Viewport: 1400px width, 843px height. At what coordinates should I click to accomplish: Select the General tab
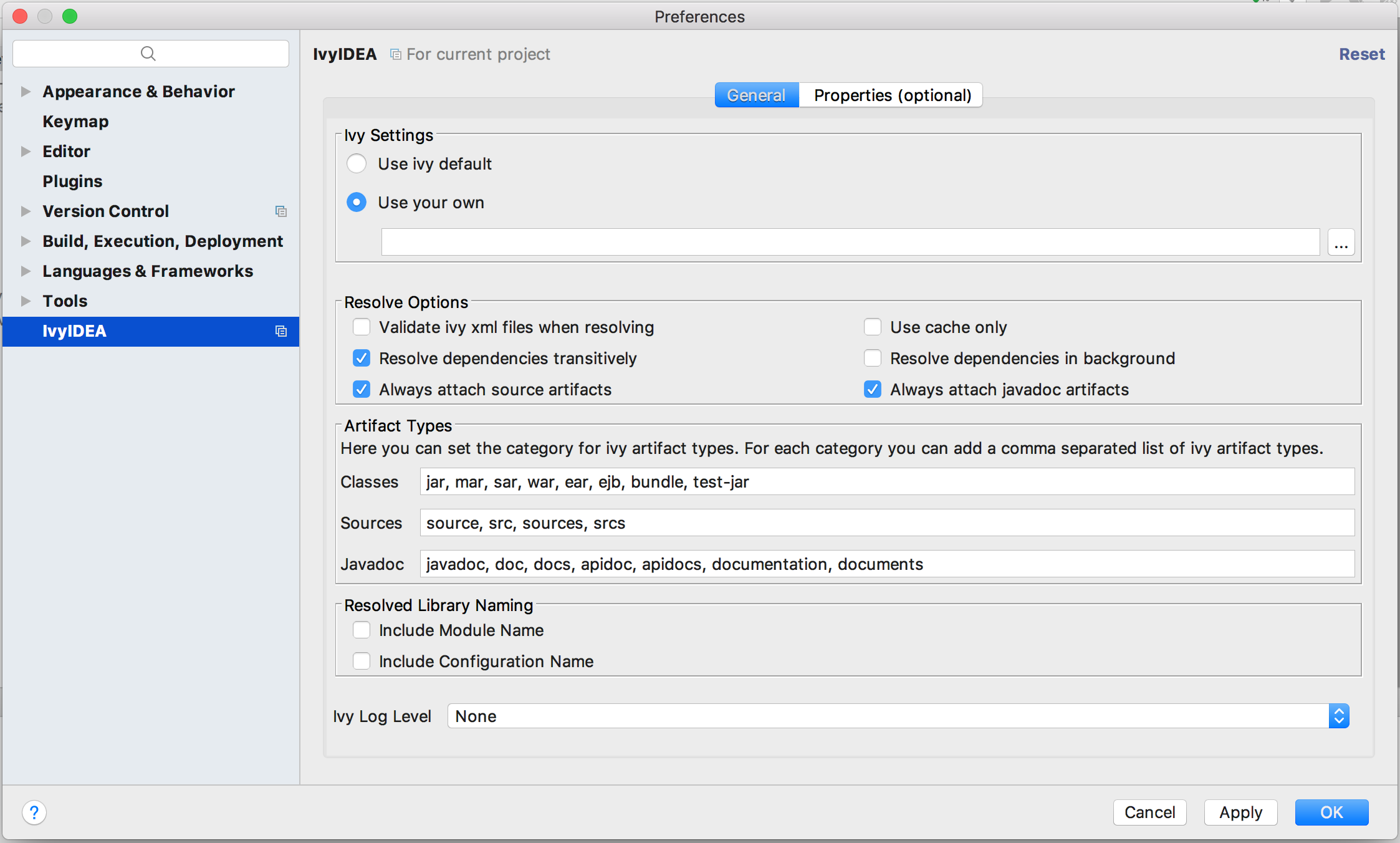coord(756,94)
